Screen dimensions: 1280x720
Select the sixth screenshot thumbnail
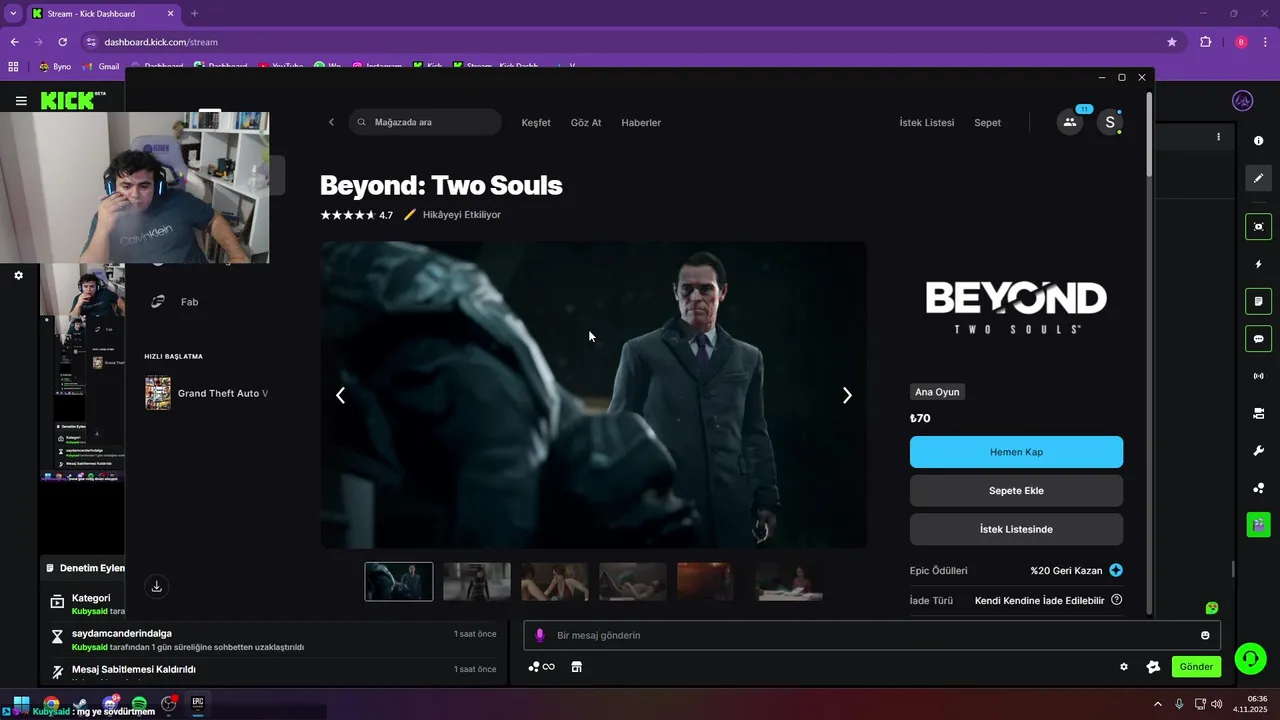pyautogui.click(x=789, y=581)
